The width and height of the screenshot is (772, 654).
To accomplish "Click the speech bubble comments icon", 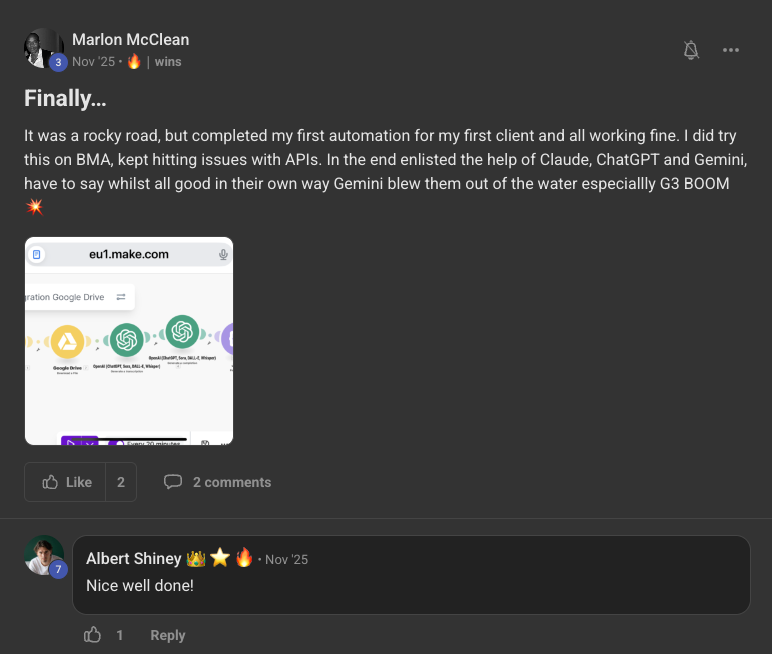I will [173, 482].
